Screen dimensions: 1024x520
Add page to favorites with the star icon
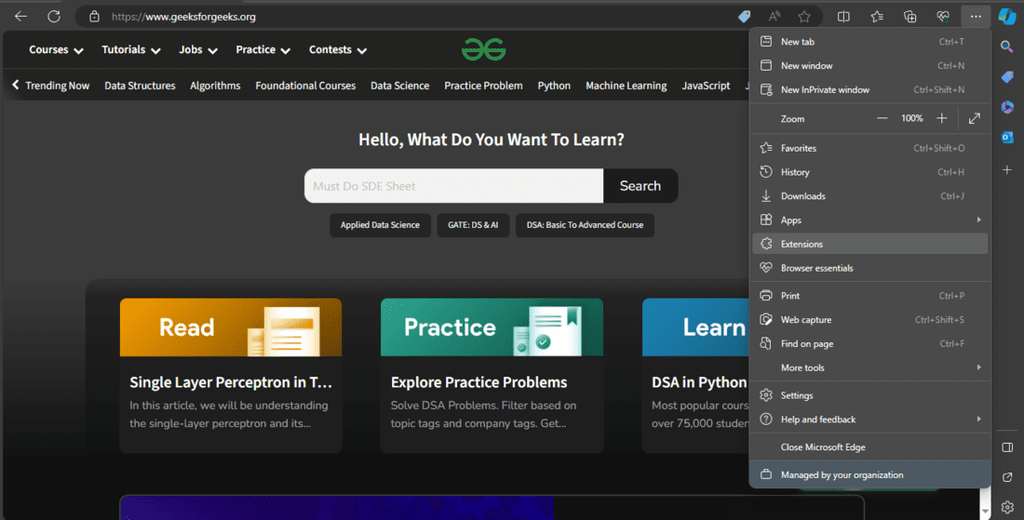click(804, 16)
